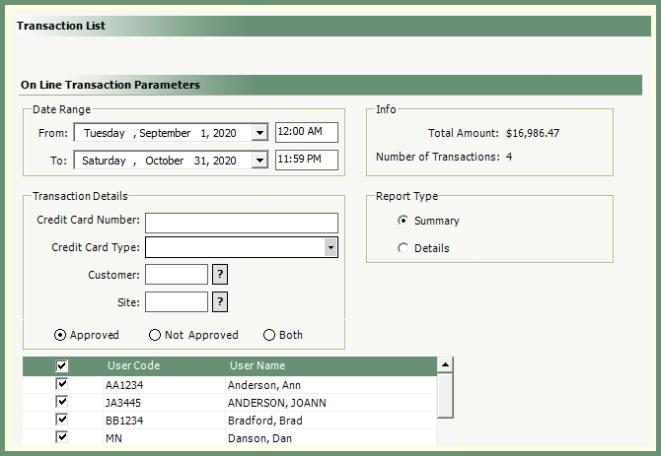Open the To date picker dropdown
The width and height of the screenshot is (661, 456).
260,161
